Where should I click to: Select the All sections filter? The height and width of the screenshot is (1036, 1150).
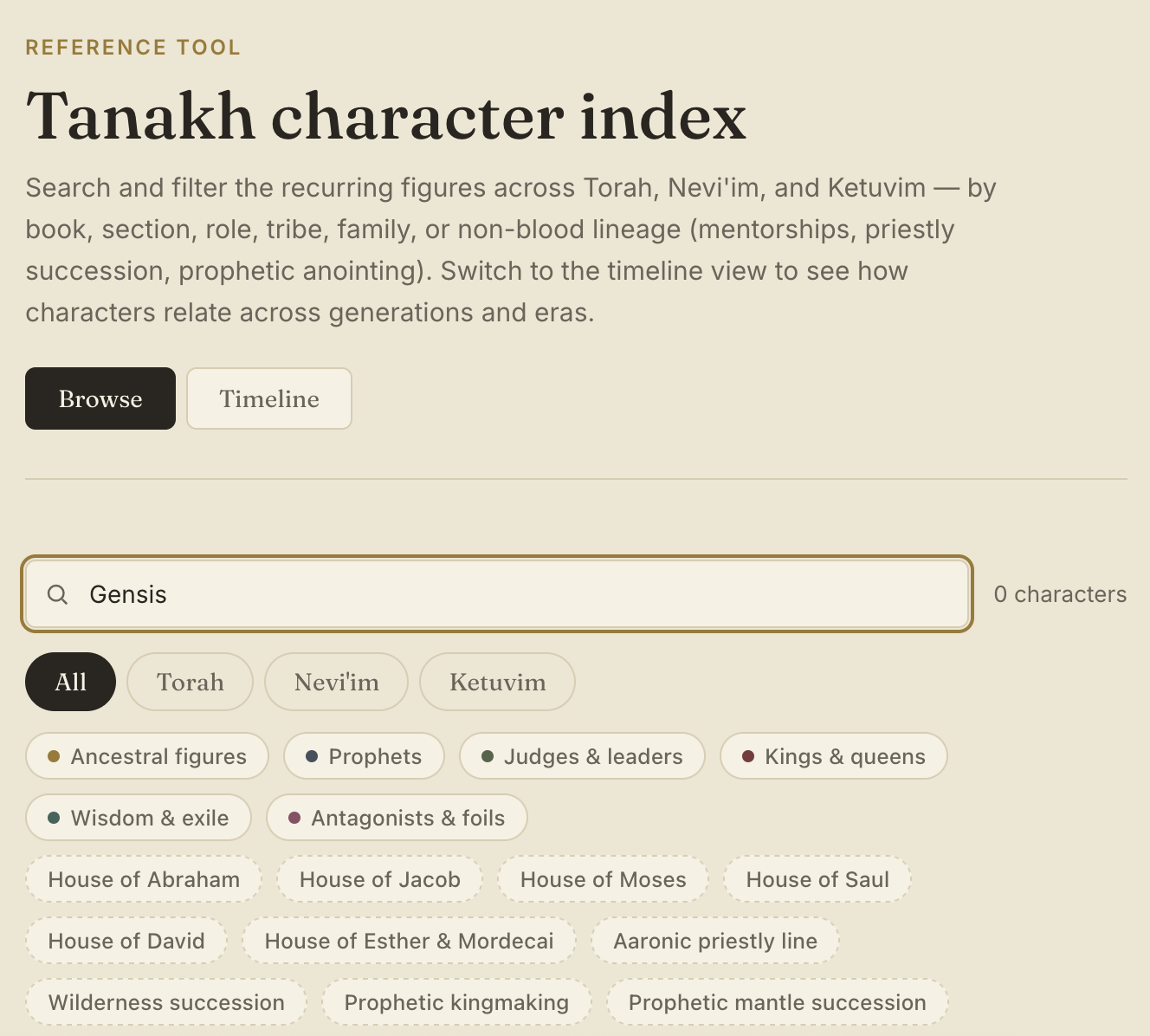click(x=70, y=682)
